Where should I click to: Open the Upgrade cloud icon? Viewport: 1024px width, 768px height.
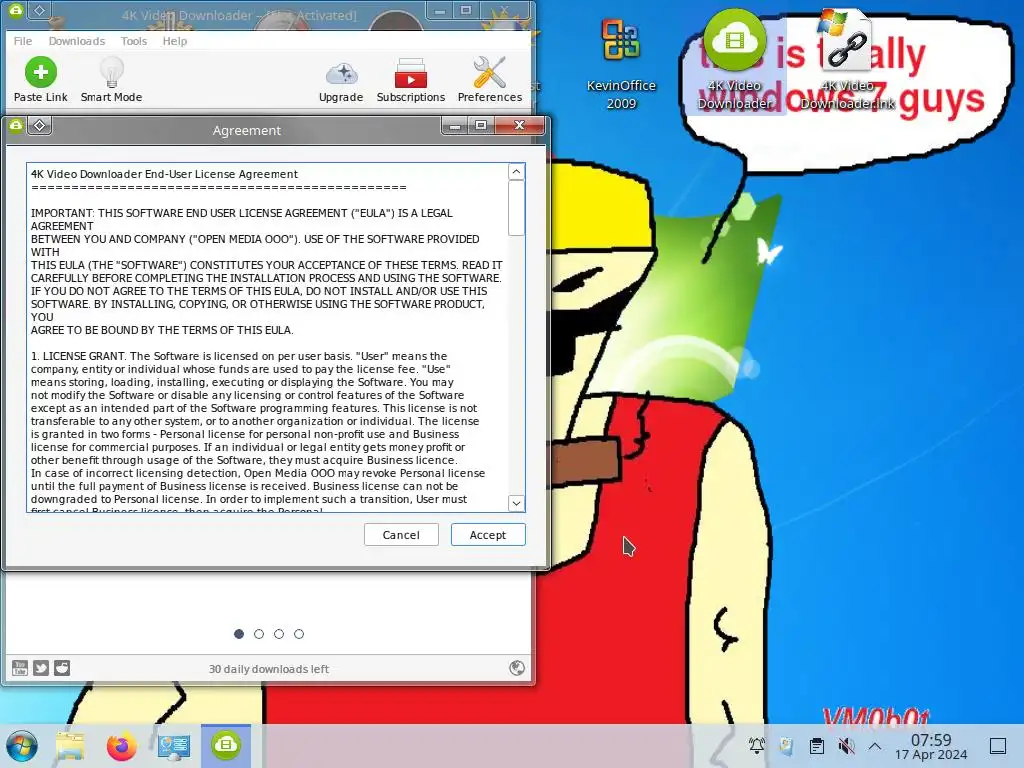[x=341, y=74]
